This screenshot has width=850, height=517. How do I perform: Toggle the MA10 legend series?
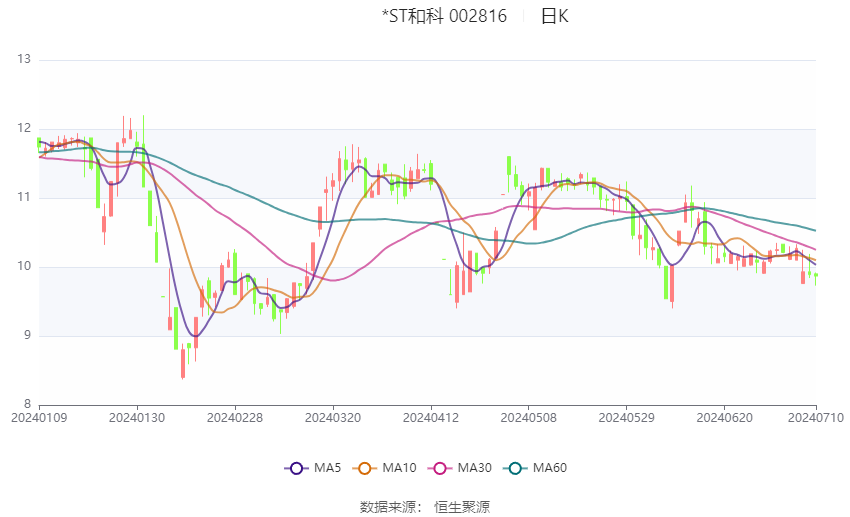click(x=384, y=468)
